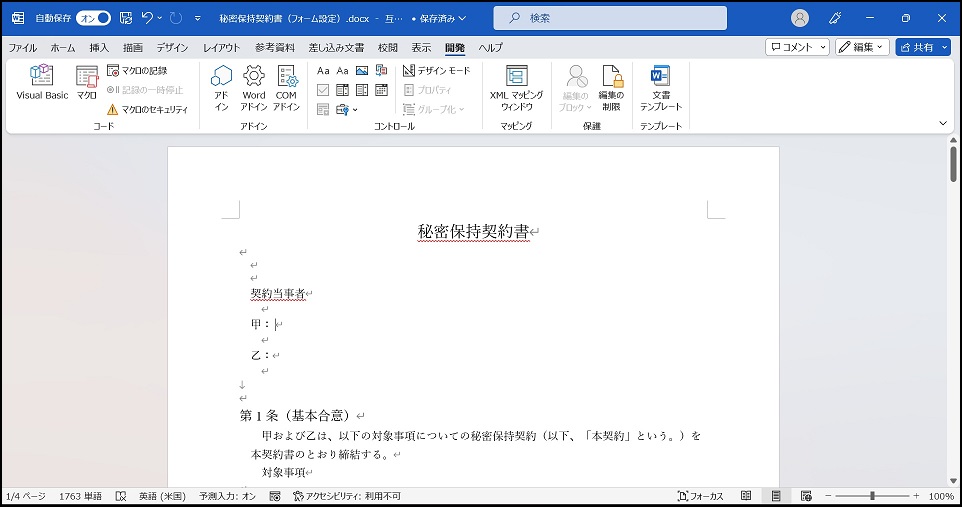Open the 編集 mode dropdown
Image resolution: width=962 pixels, height=507 pixels.
tap(862, 47)
